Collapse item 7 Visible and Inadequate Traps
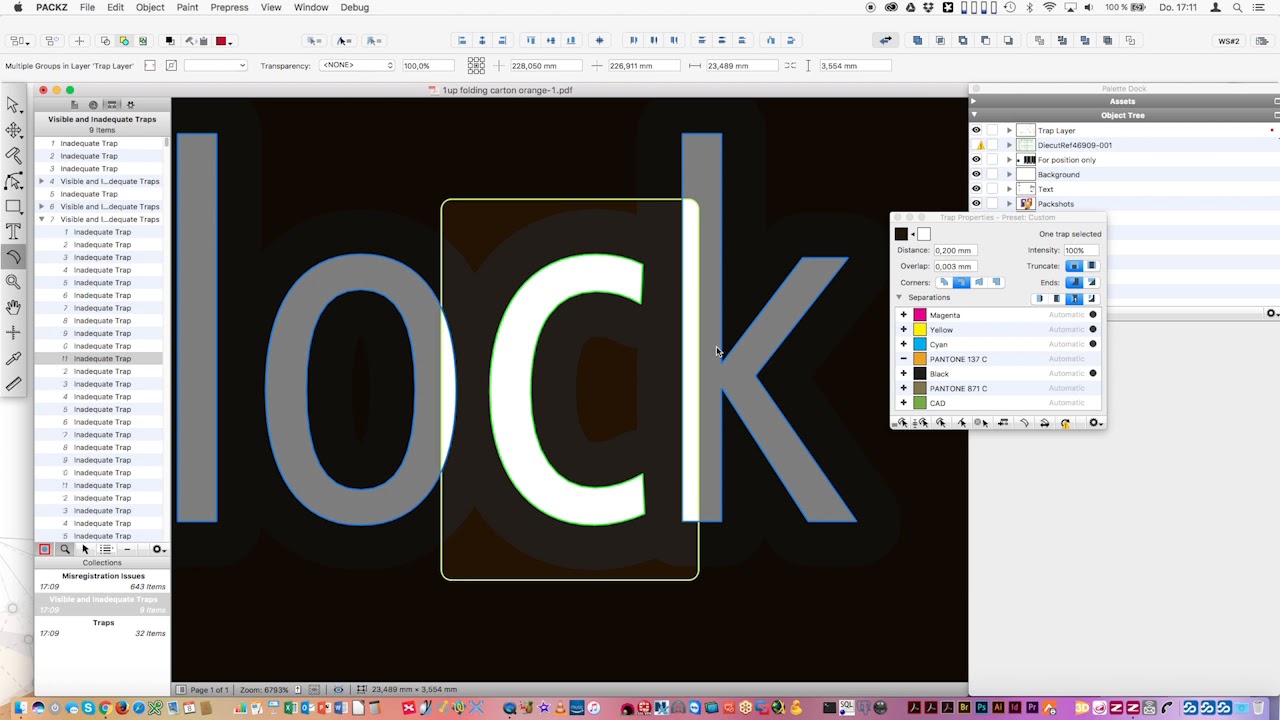1280x720 pixels. click(41, 219)
